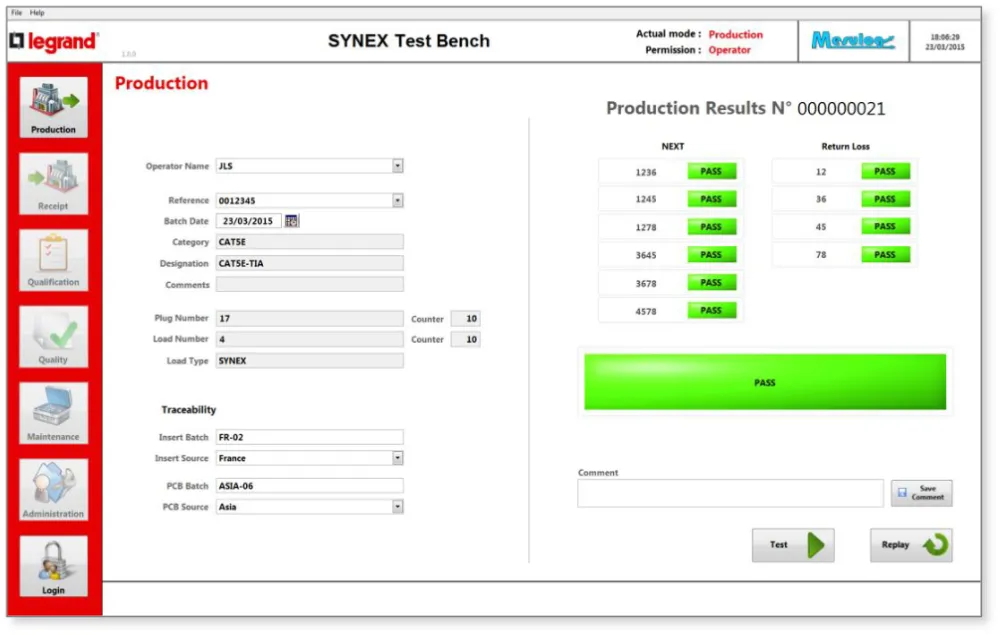This screenshot has width=1000, height=635.
Task: Click the results Comment text box
Action: [x=730, y=493]
